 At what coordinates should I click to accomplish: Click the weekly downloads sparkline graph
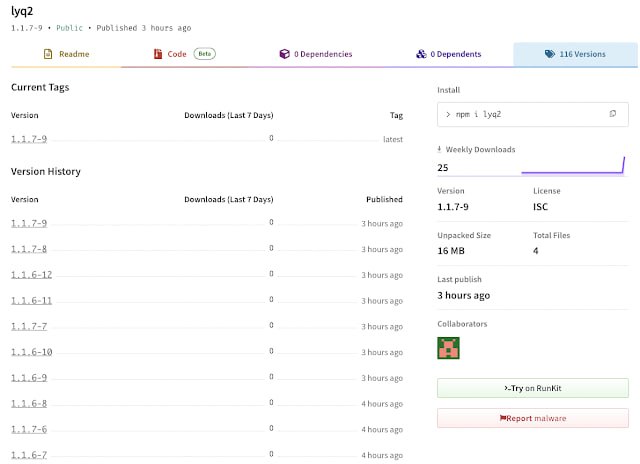click(x=573, y=165)
